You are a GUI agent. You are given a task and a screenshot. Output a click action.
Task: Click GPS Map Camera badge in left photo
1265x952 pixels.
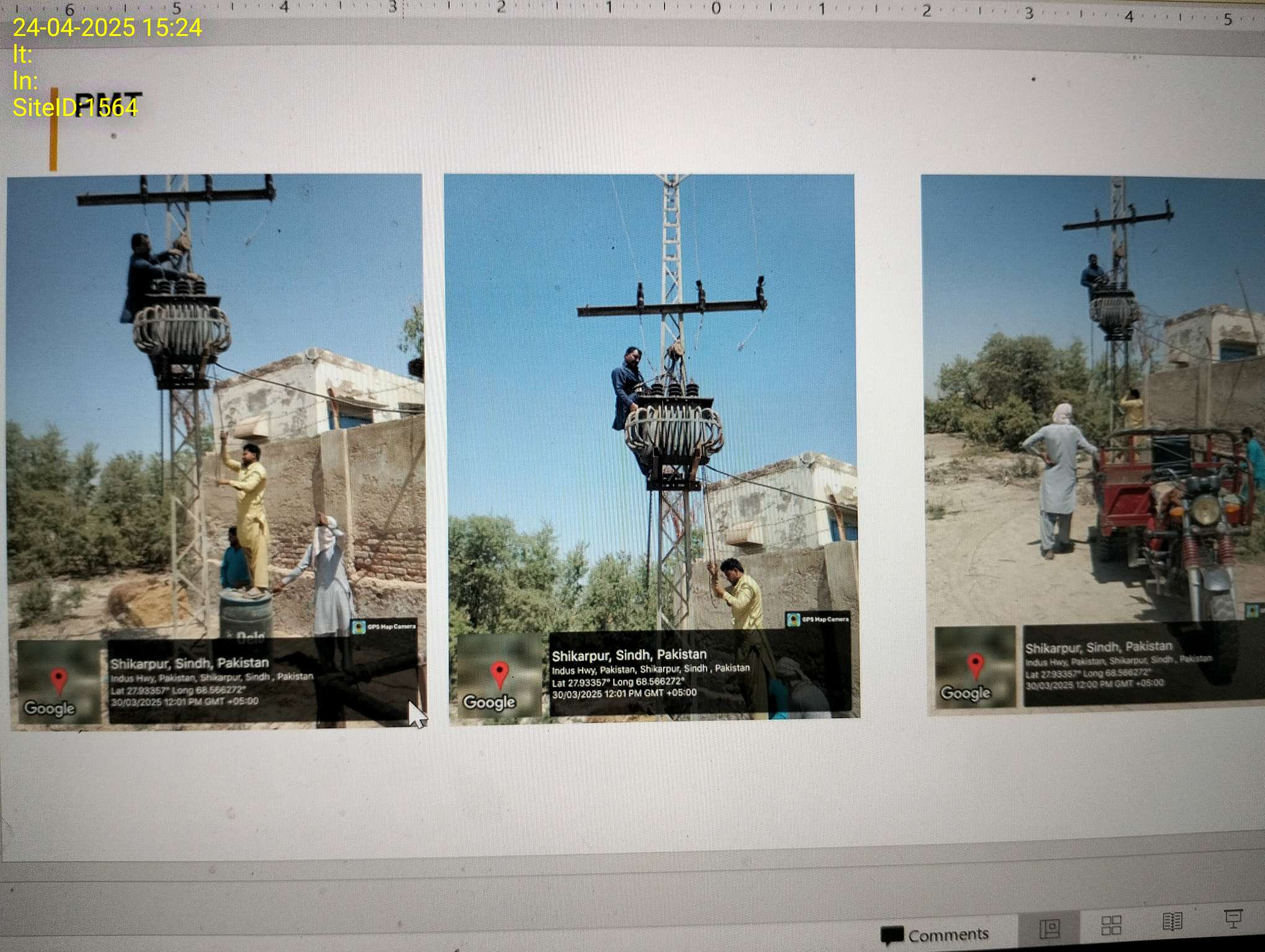[x=384, y=627]
